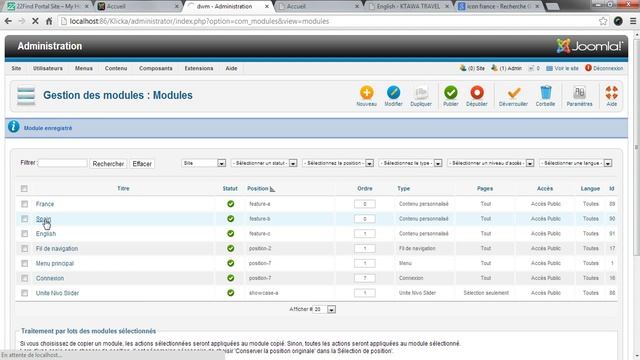The image size is (640, 360).
Task: Open the Menus menu
Action: 84,68
